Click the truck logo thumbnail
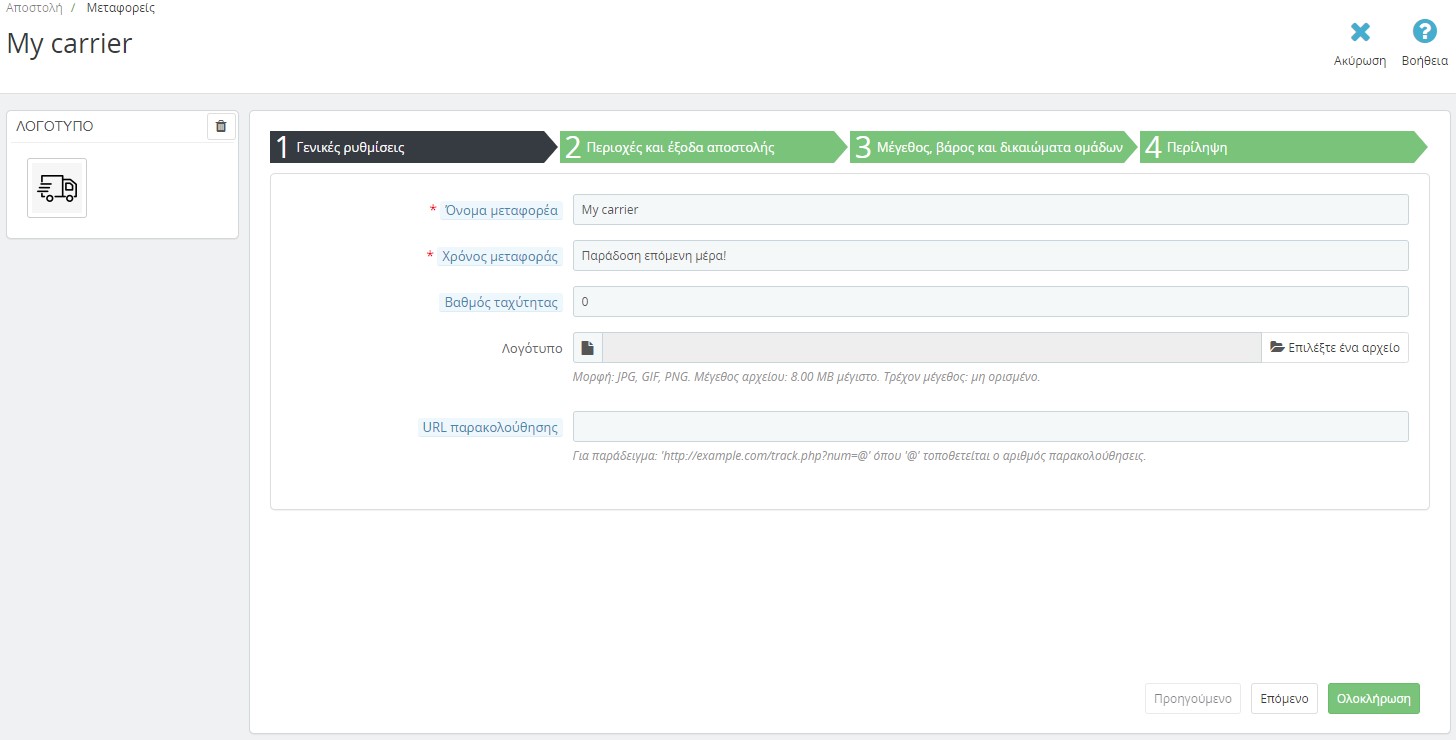 (x=57, y=188)
